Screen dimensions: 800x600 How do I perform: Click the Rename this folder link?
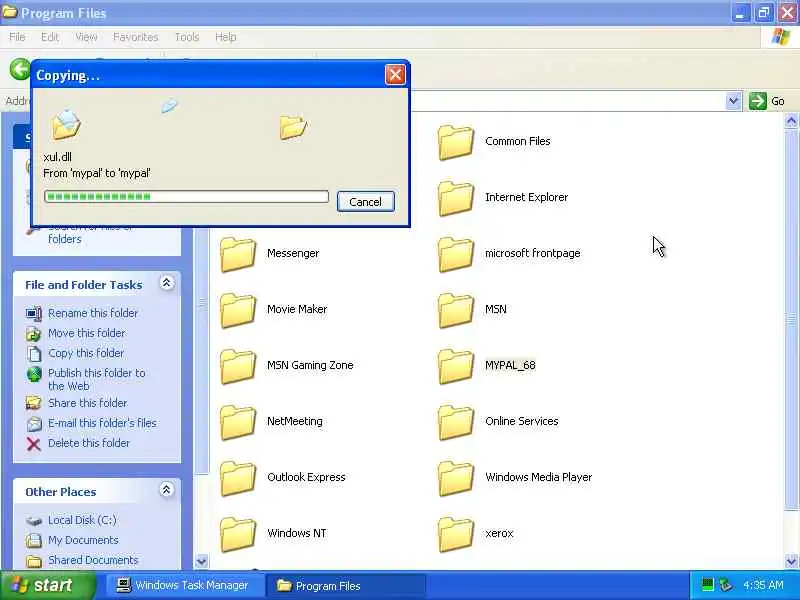coord(93,313)
